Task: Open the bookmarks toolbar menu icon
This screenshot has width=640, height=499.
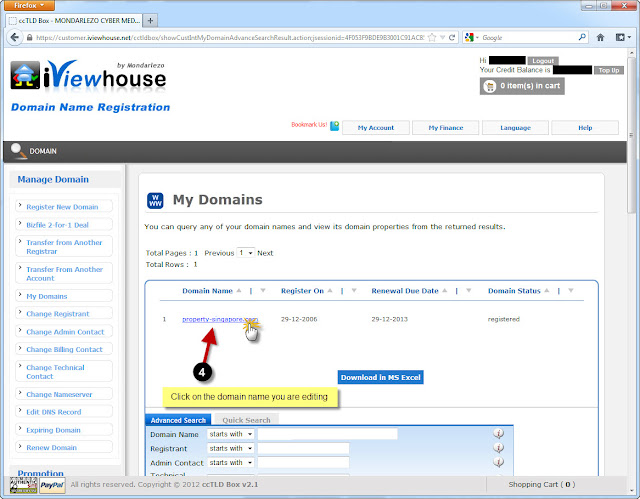Action: click(623, 38)
